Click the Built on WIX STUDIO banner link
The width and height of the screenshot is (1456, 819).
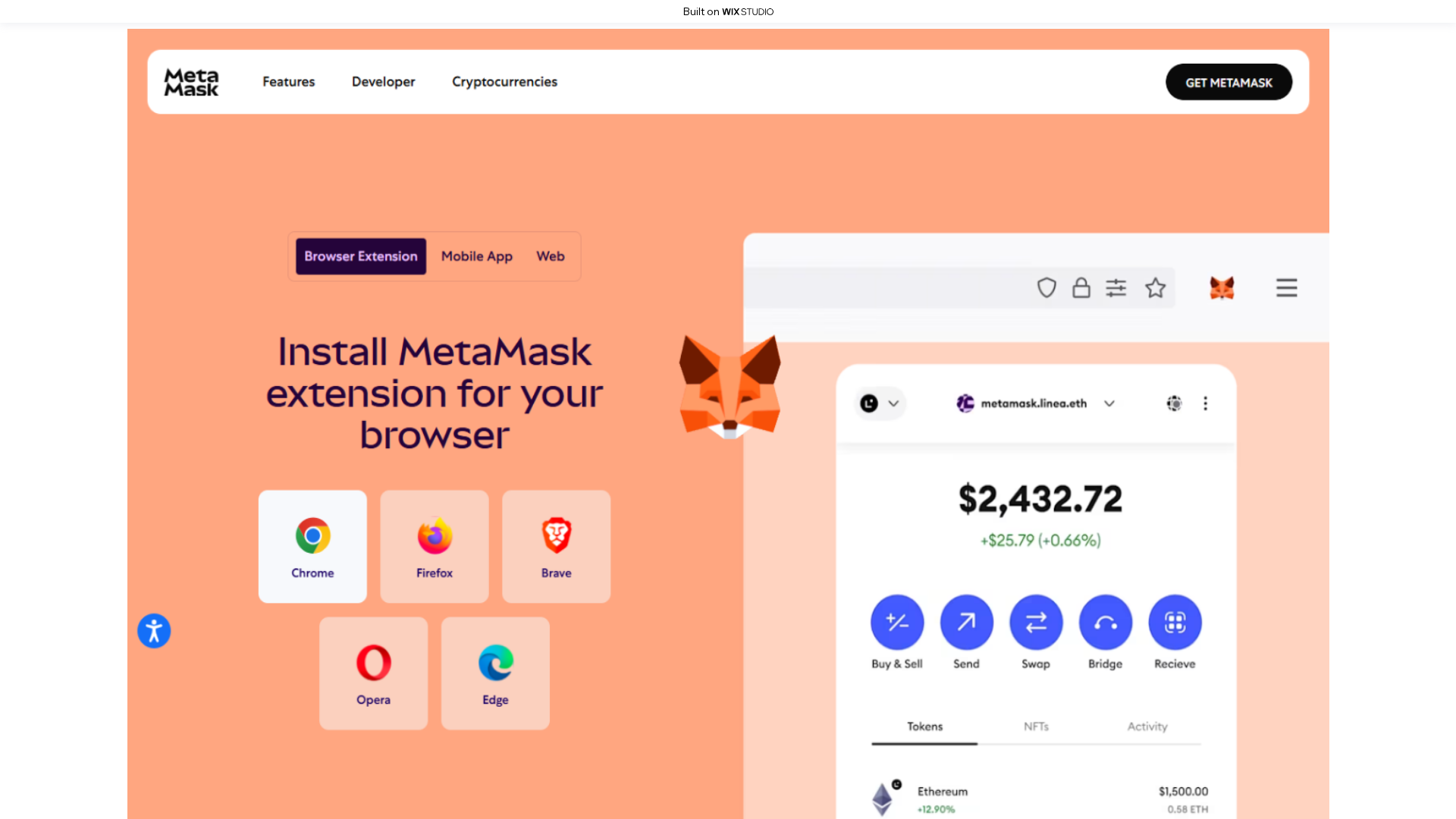tap(728, 11)
